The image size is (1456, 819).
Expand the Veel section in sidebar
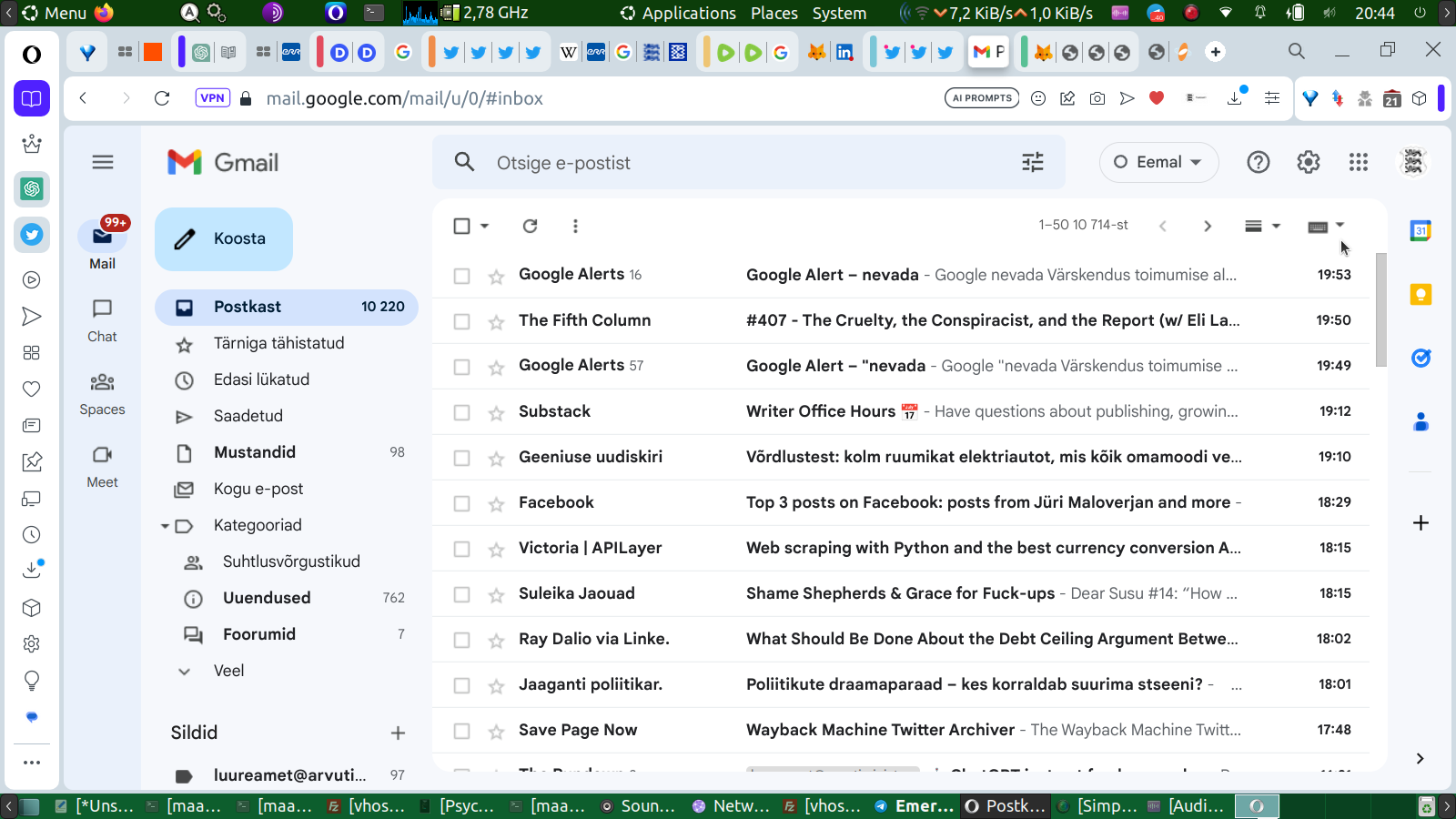coord(228,671)
